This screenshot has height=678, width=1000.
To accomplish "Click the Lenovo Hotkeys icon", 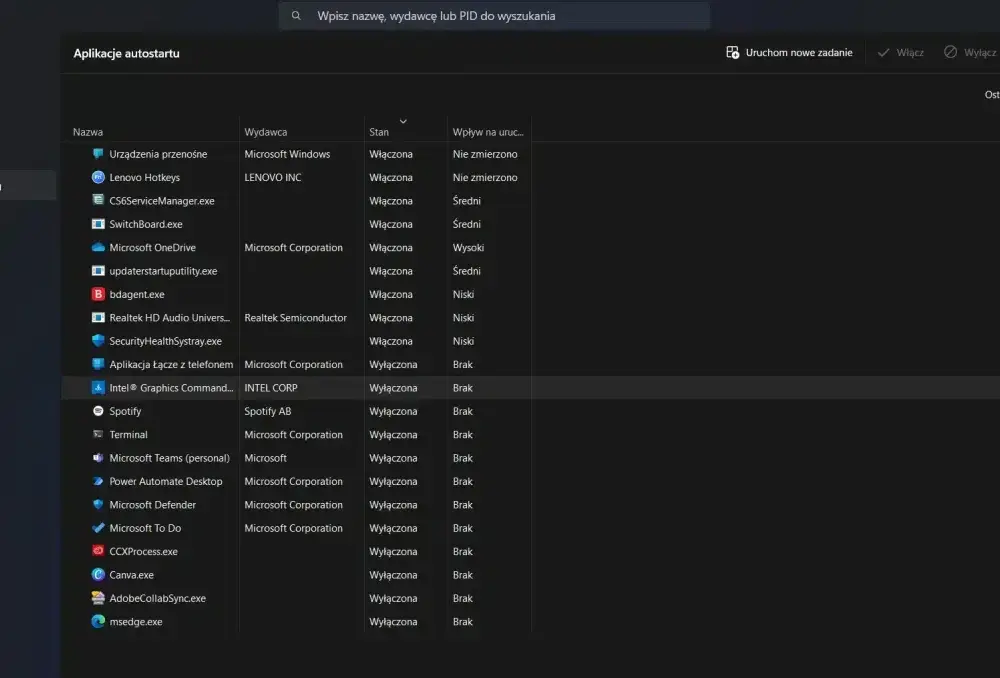I will tap(98, 177).
